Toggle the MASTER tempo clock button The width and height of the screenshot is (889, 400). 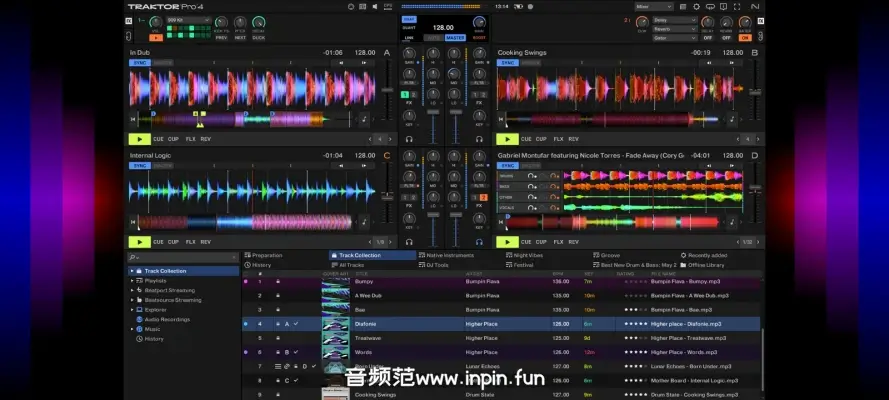[456, 38]
